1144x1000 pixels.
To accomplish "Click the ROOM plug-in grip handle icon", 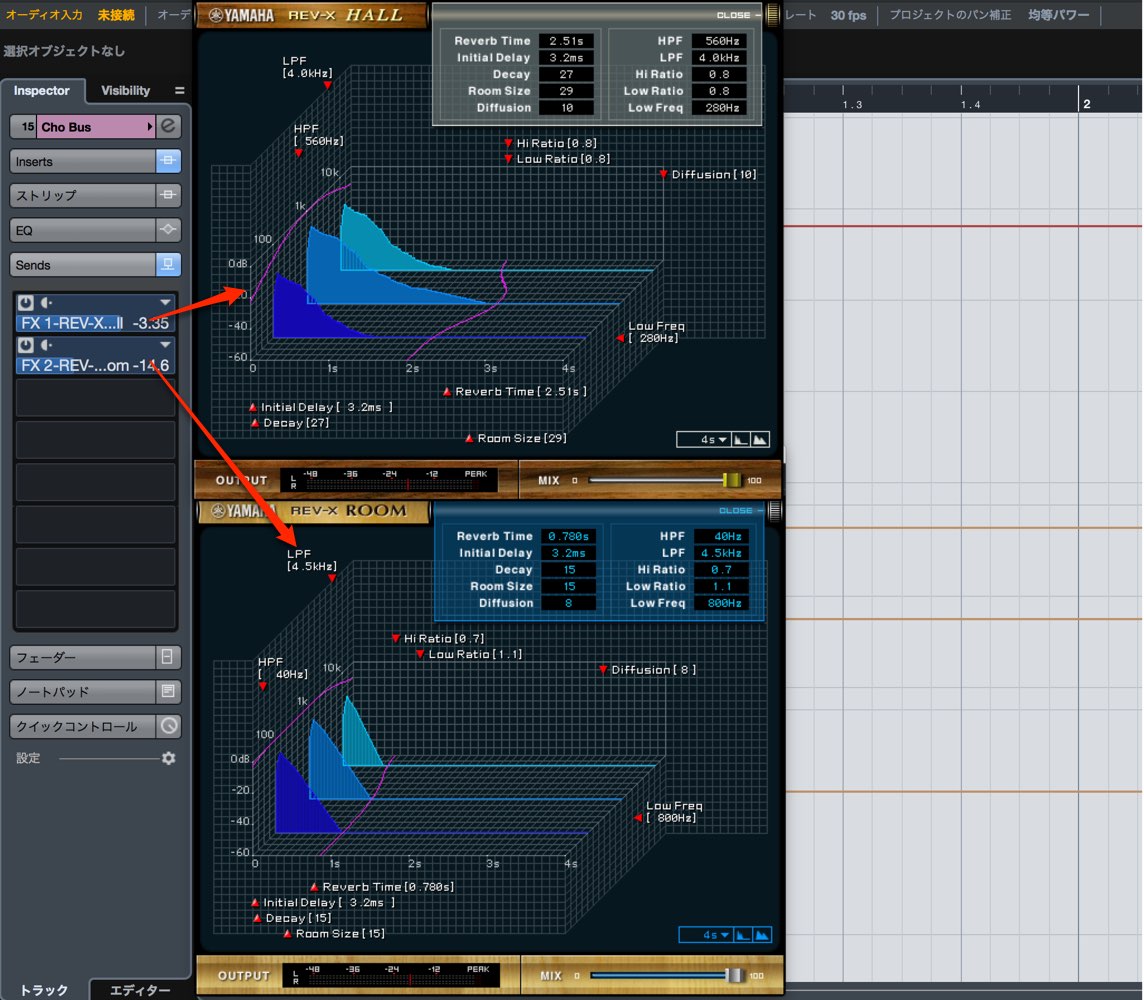I will point(774,510).
